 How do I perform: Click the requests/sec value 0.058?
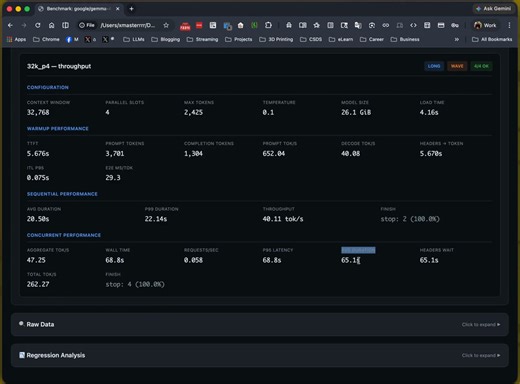(x=193, y=260)
